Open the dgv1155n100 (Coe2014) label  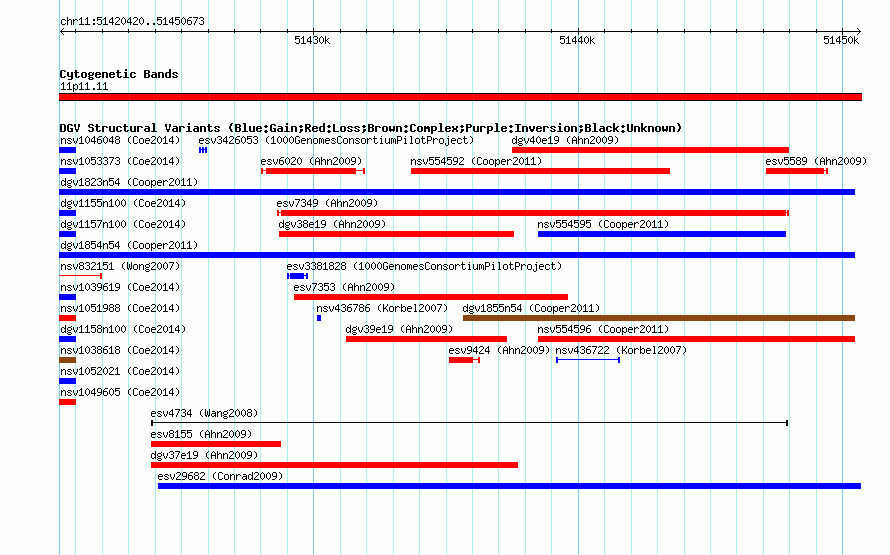[123, 203]
